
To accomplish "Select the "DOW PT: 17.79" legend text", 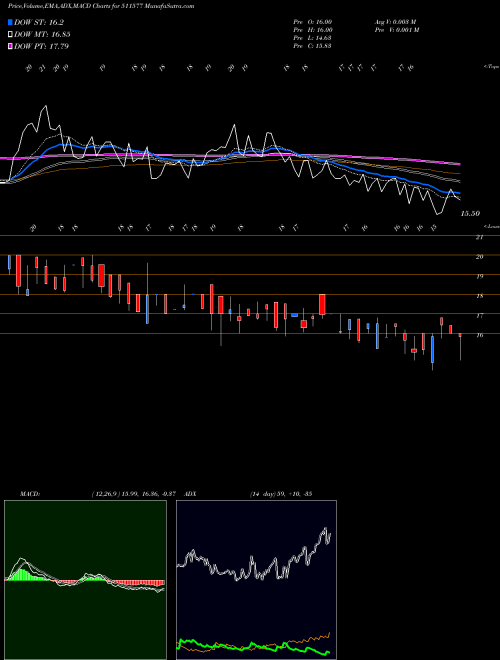I will pos(42,46).
